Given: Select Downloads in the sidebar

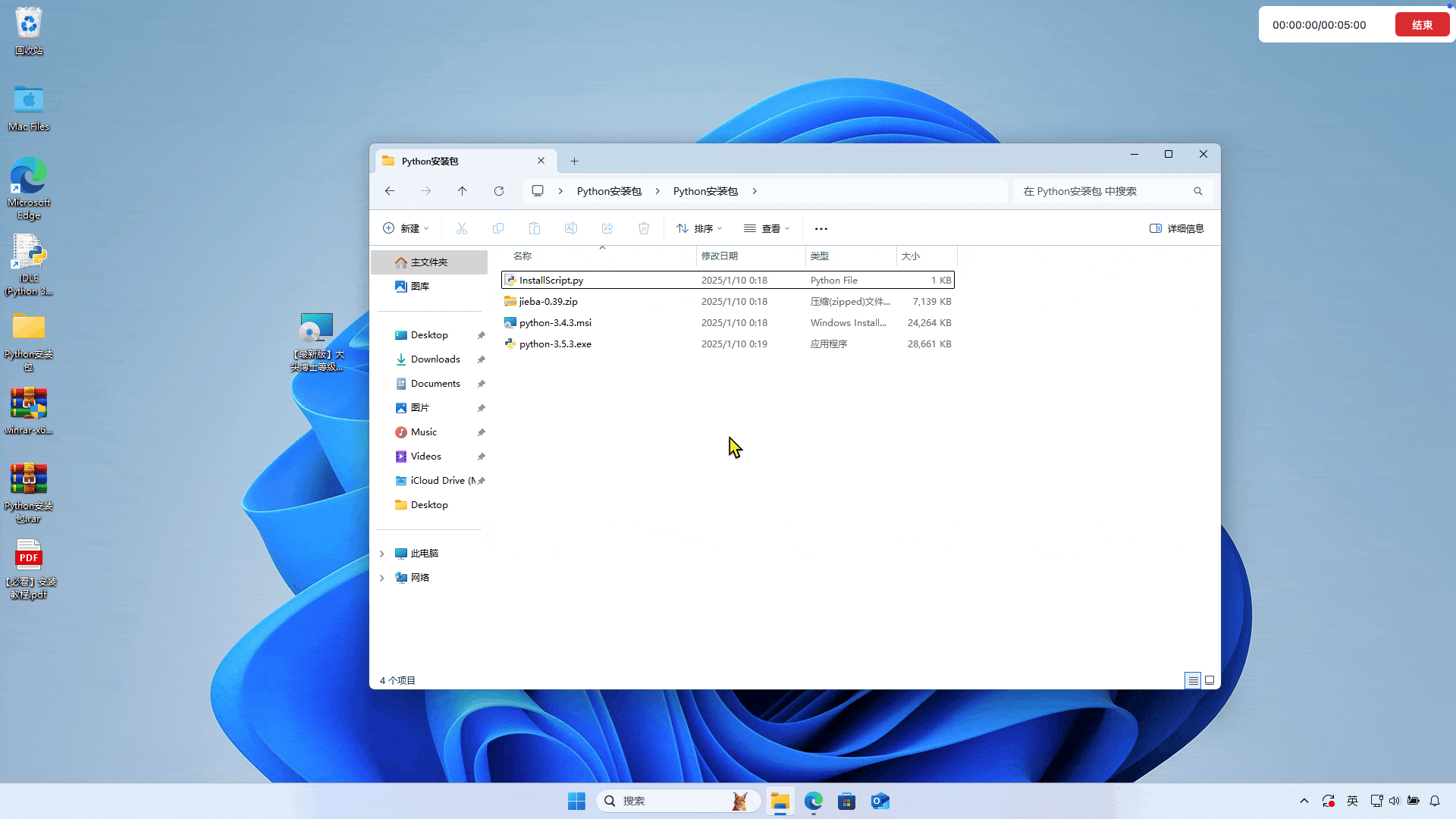Looking at the screenshot, I should pyautogui.click(x=435, y=359).
